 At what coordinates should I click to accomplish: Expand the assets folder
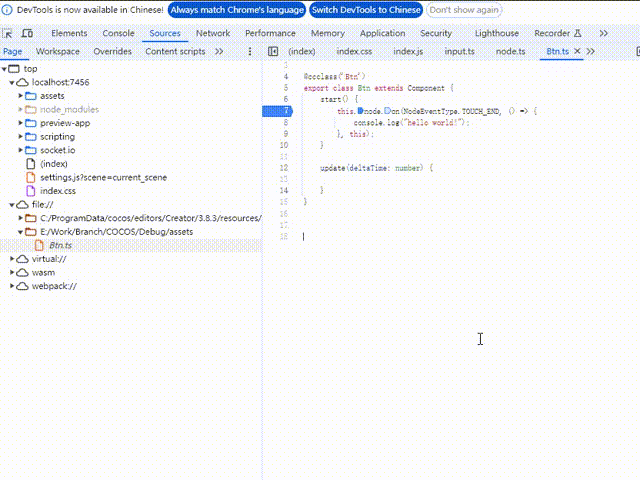pyautogui.click(x=20, y=96)
